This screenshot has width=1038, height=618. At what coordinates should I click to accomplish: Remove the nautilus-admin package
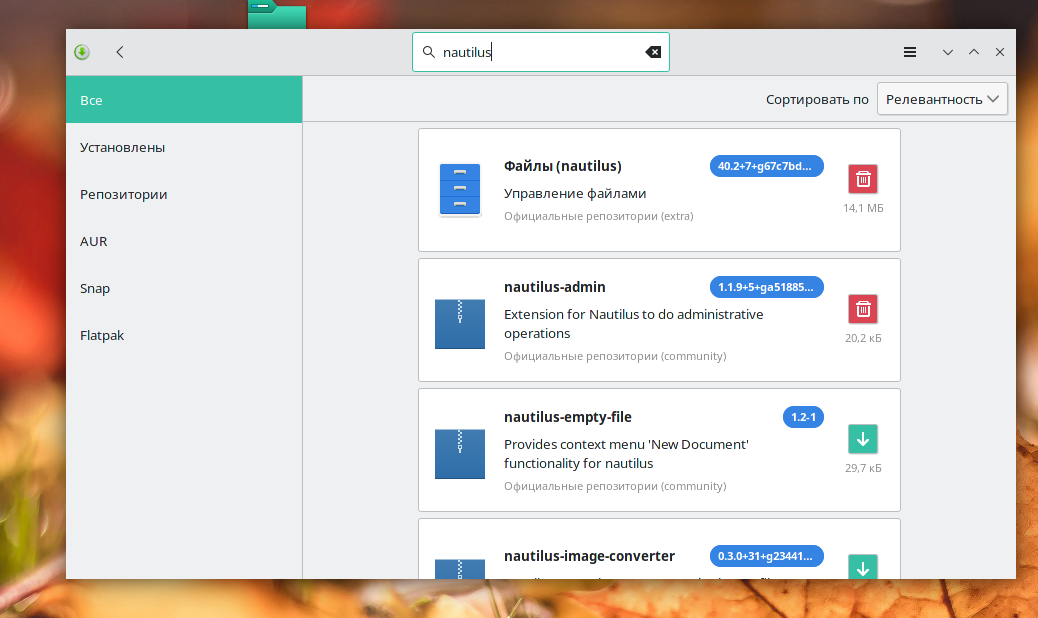pyautogui.click(x=863, y=309)
